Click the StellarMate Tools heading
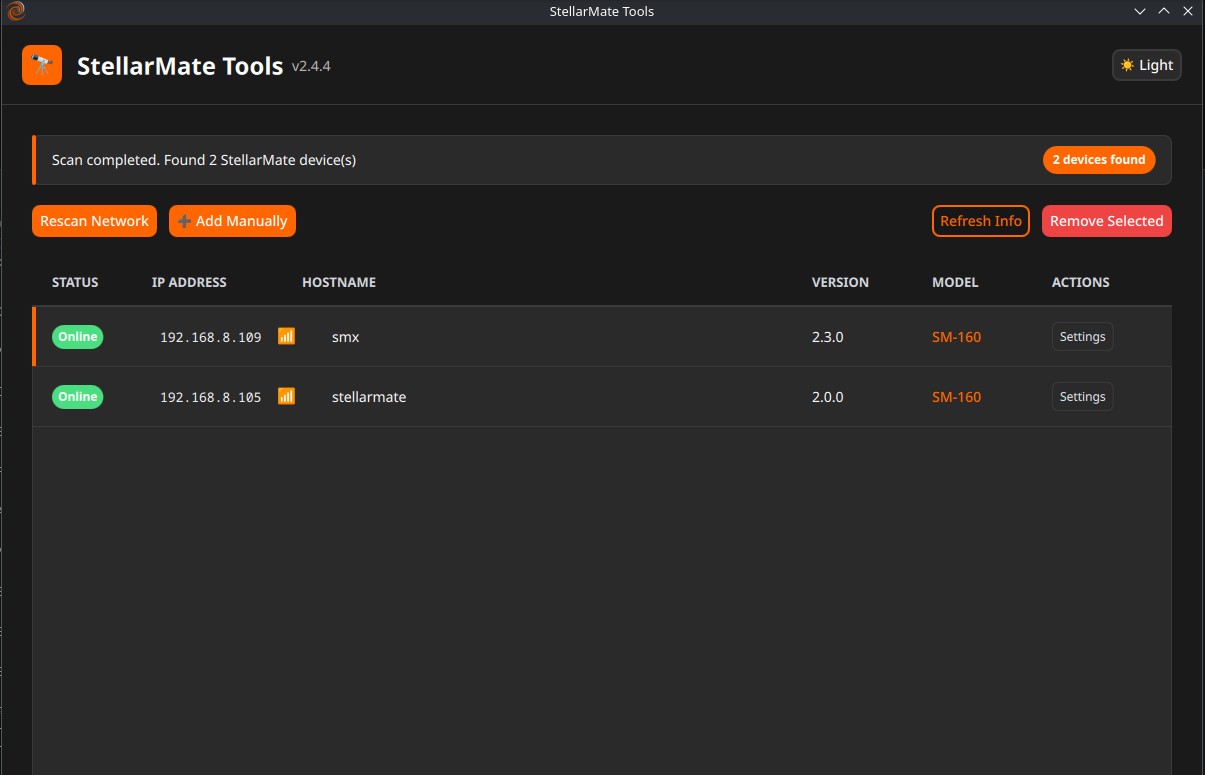Image resolution: width=1205 pixels, height=775 pixels. click(180, 66)
